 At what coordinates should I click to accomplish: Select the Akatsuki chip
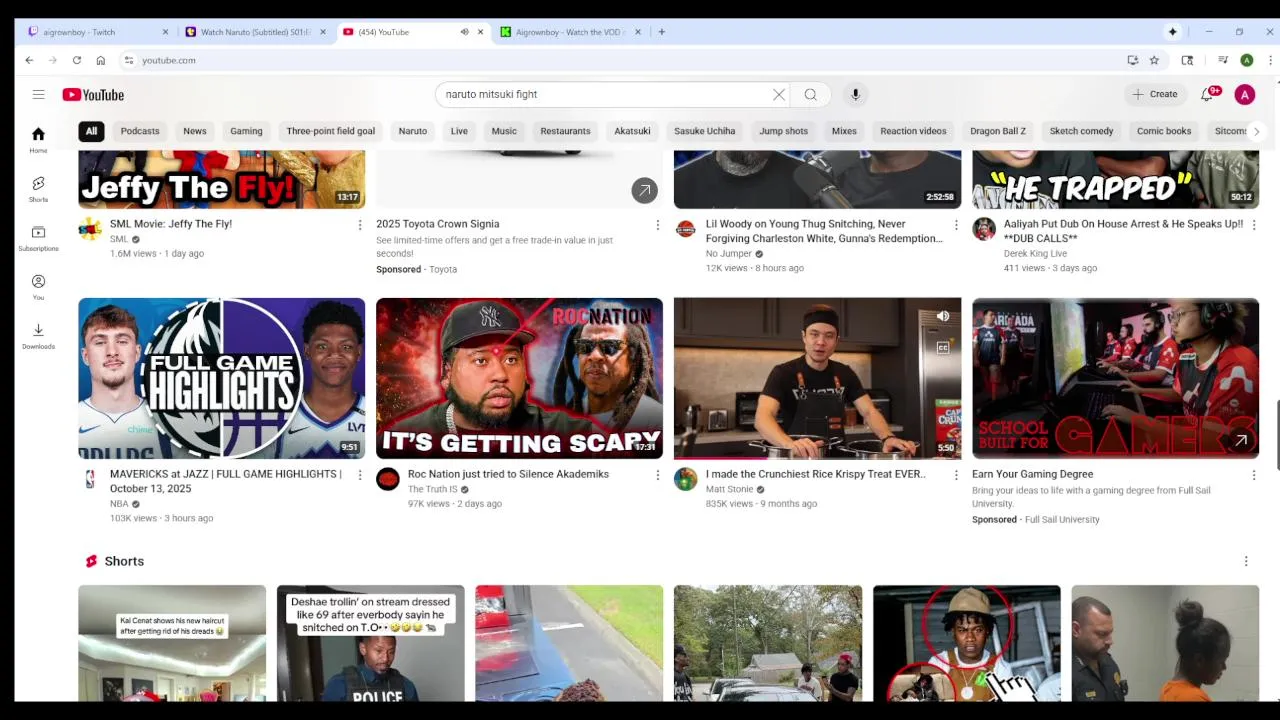coord(632,131)
